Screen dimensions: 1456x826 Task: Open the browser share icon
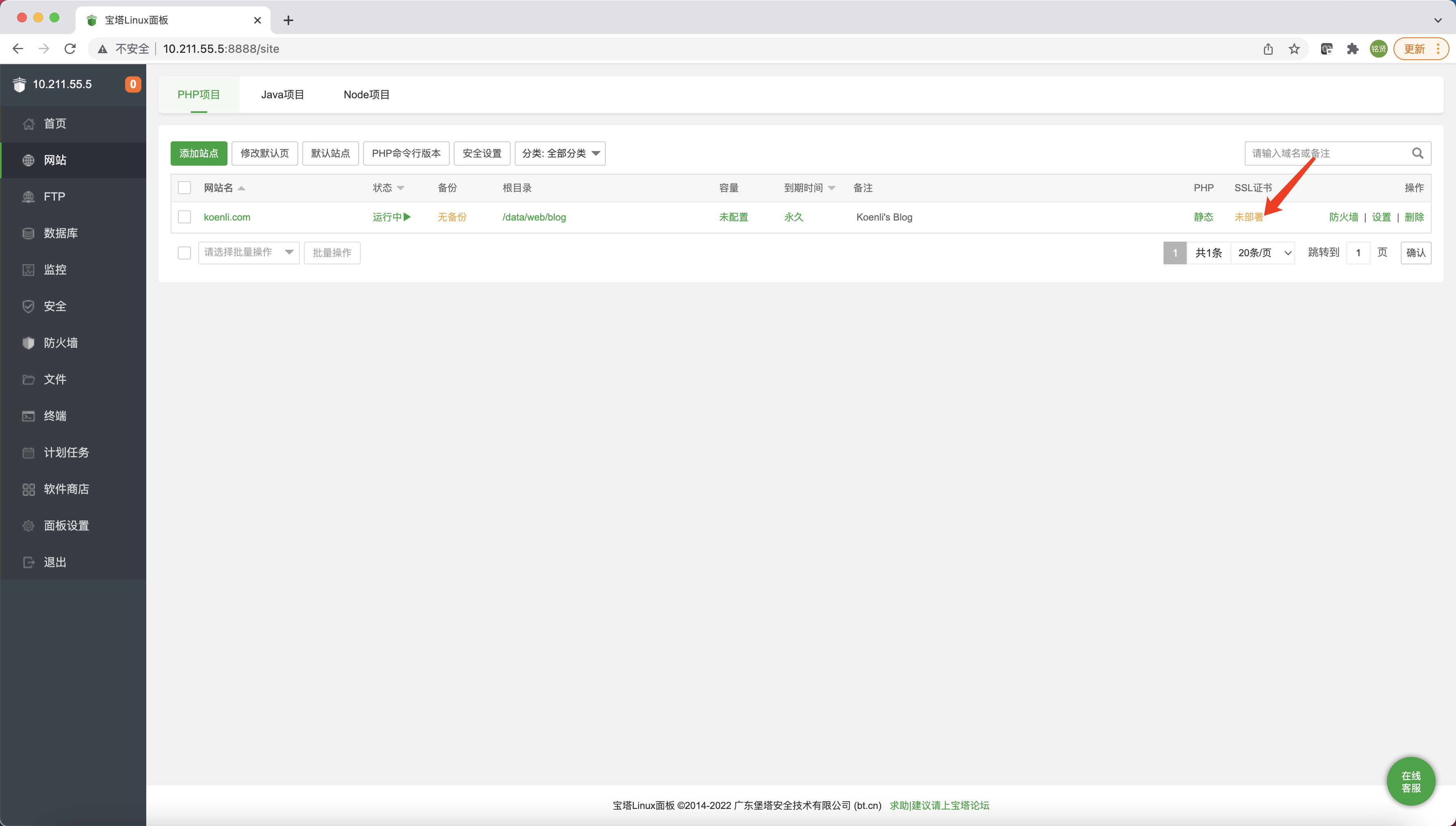coord(1268,49)
